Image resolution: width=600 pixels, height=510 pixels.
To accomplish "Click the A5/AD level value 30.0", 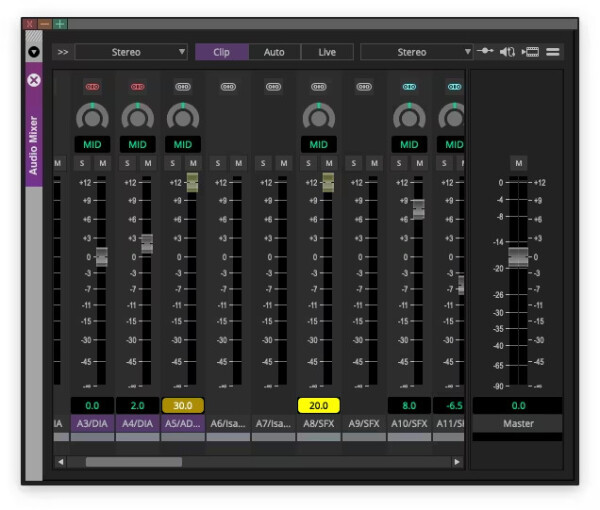I will click(183, 406).
